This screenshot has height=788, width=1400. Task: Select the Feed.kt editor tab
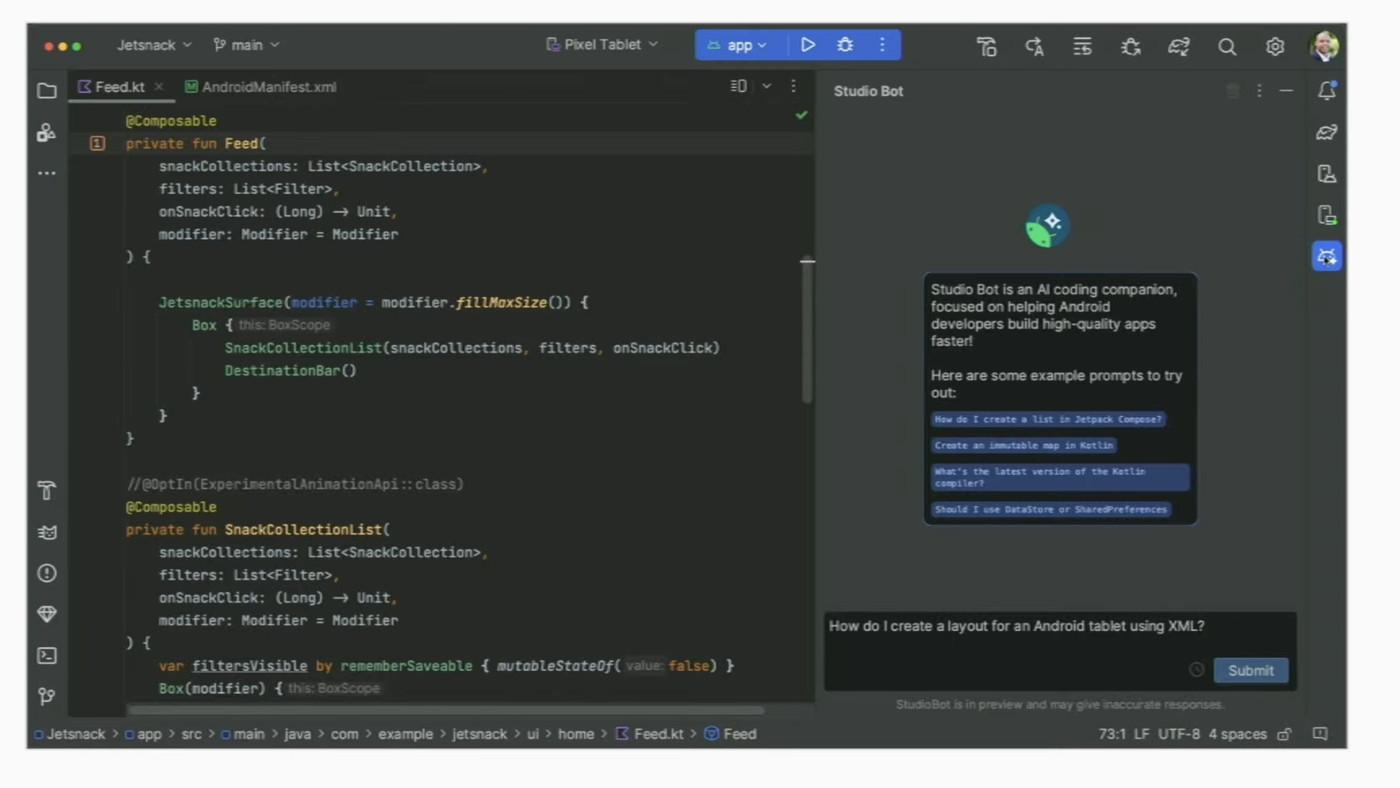pos(120,87)
